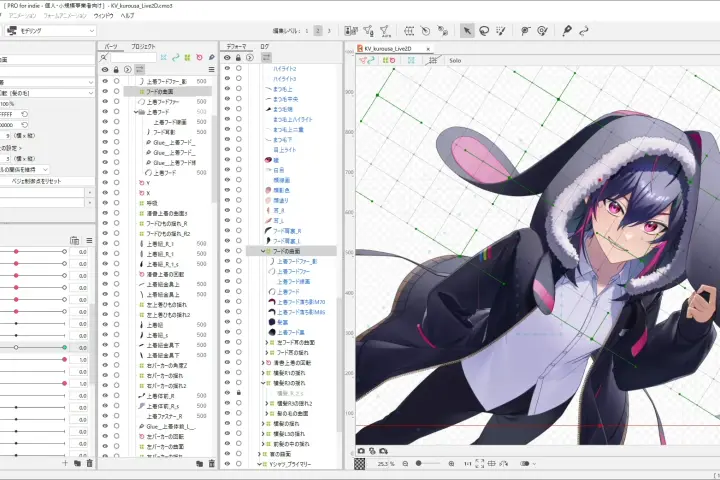
Task: Toggle Solo mode in canvas toolbar
Action: (455, 61)
